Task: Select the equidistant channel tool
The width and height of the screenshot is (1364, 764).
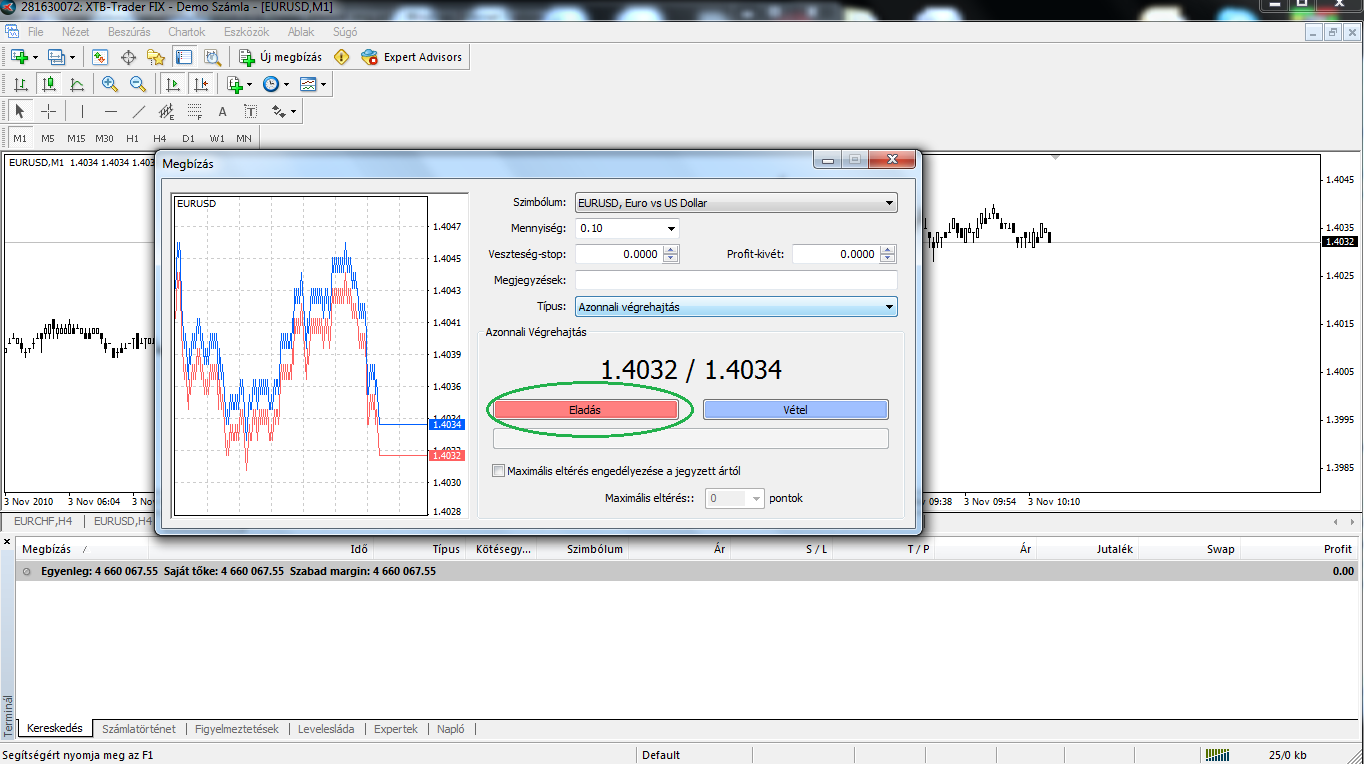Action: [x=167, y=111]
